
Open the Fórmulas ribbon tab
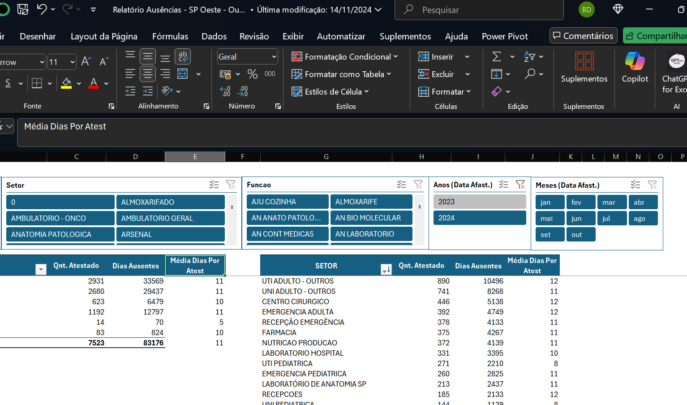click(170, 36)
